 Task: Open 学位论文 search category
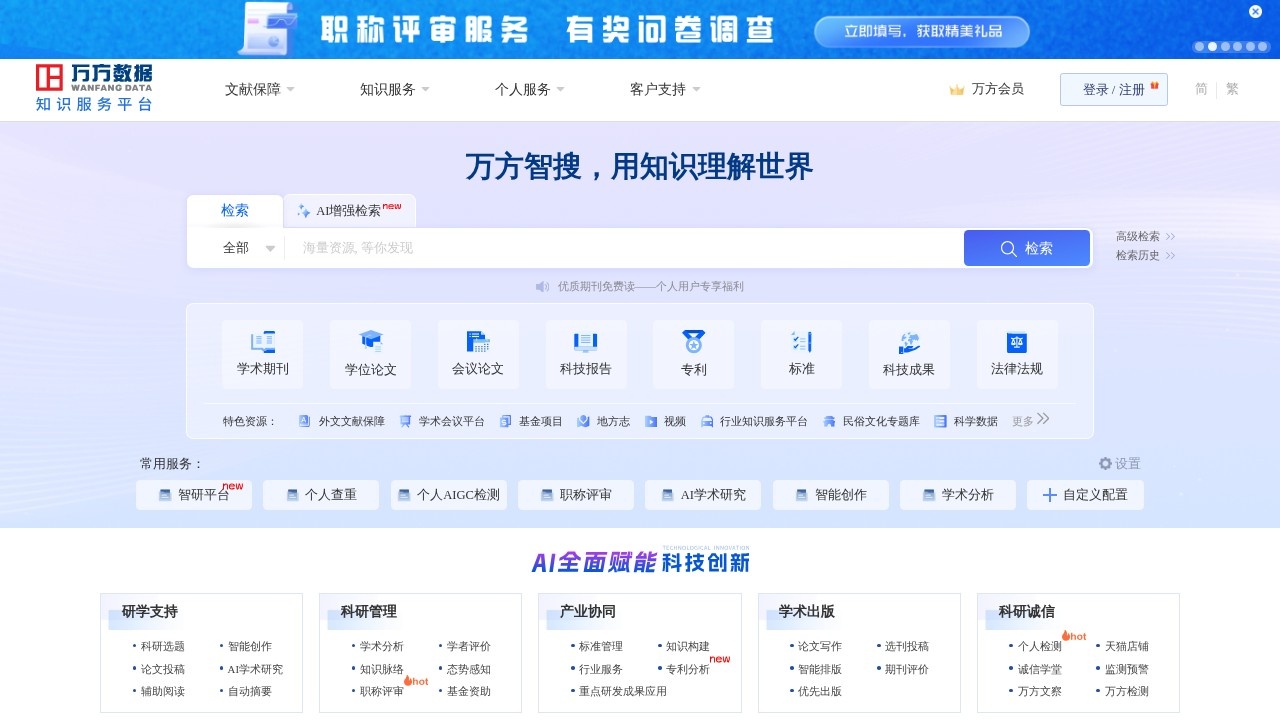[x=371, y=353]
